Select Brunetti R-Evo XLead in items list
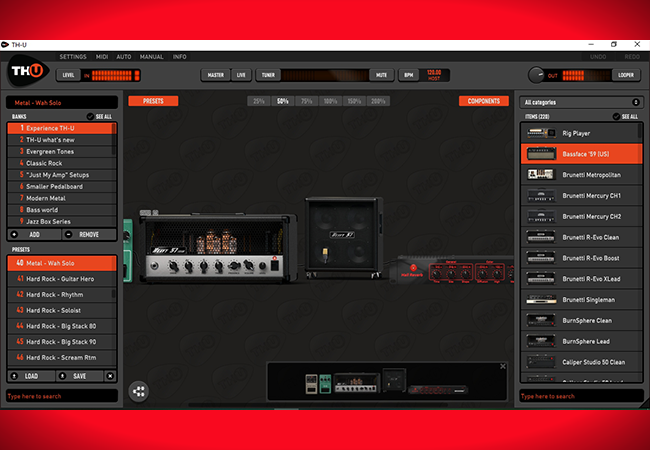The width and height of the screenshot is (650, 450). point(582,278)
